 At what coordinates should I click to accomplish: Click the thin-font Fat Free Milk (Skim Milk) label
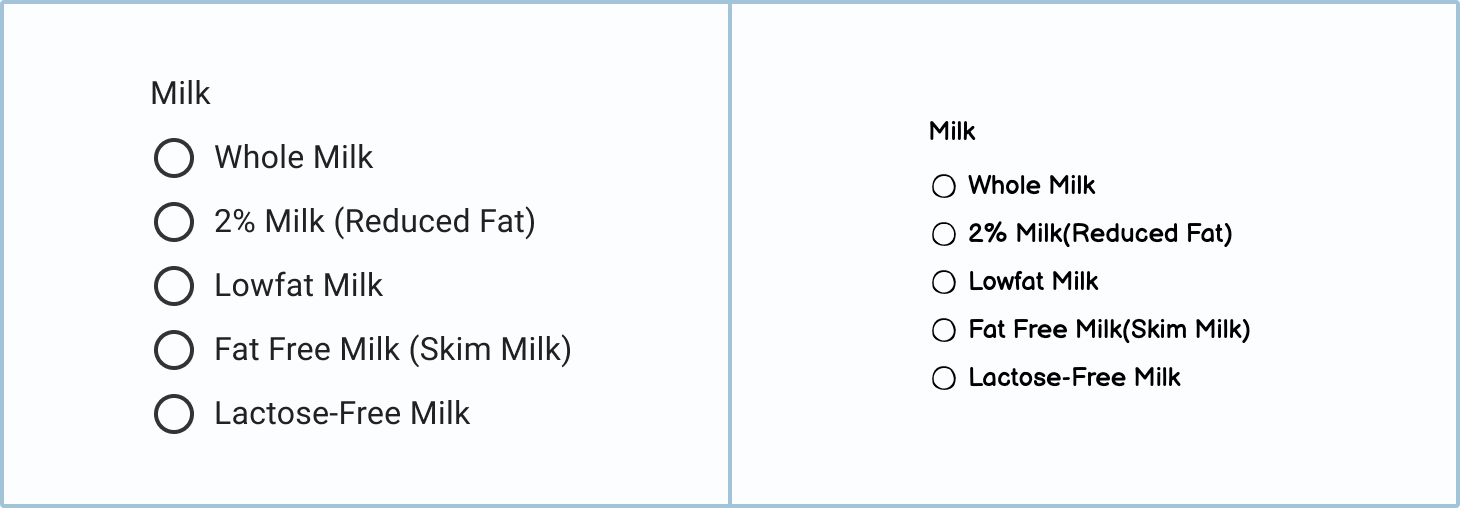click(x=392, y=349)
